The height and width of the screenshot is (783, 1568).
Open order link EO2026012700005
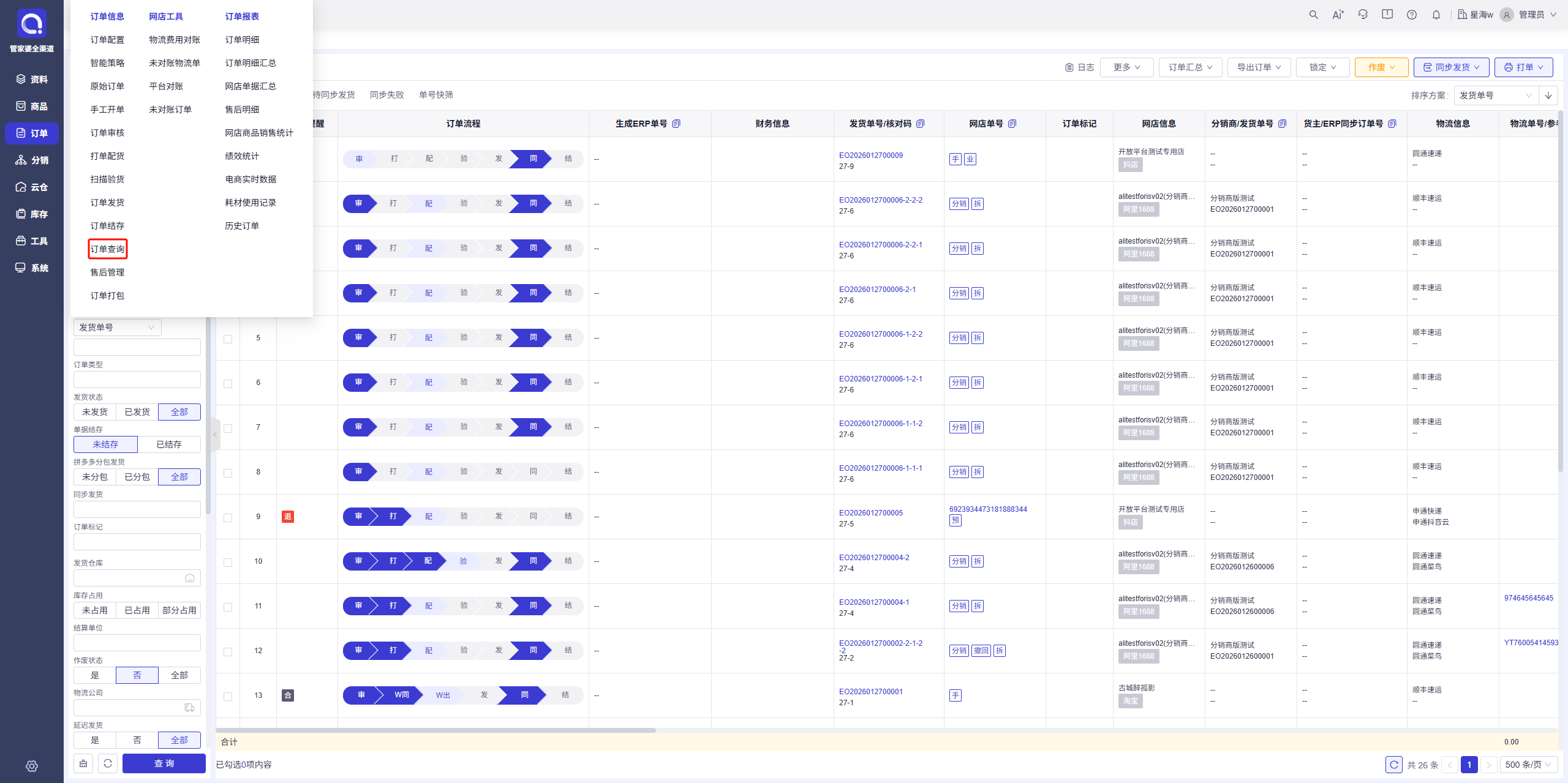871,513
